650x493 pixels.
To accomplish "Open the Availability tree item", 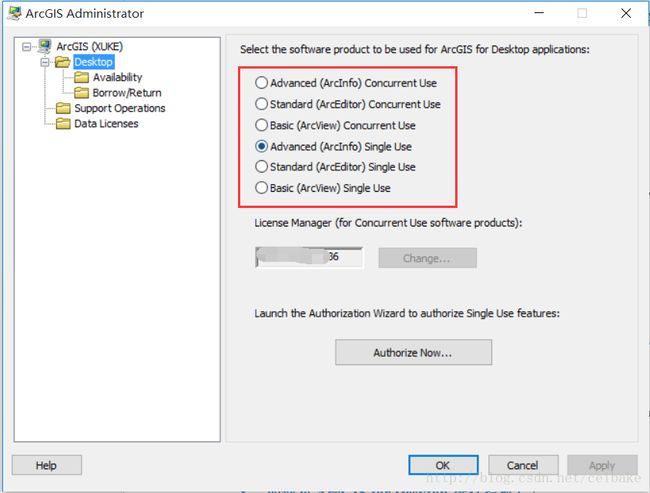I will tap(117, 77).
